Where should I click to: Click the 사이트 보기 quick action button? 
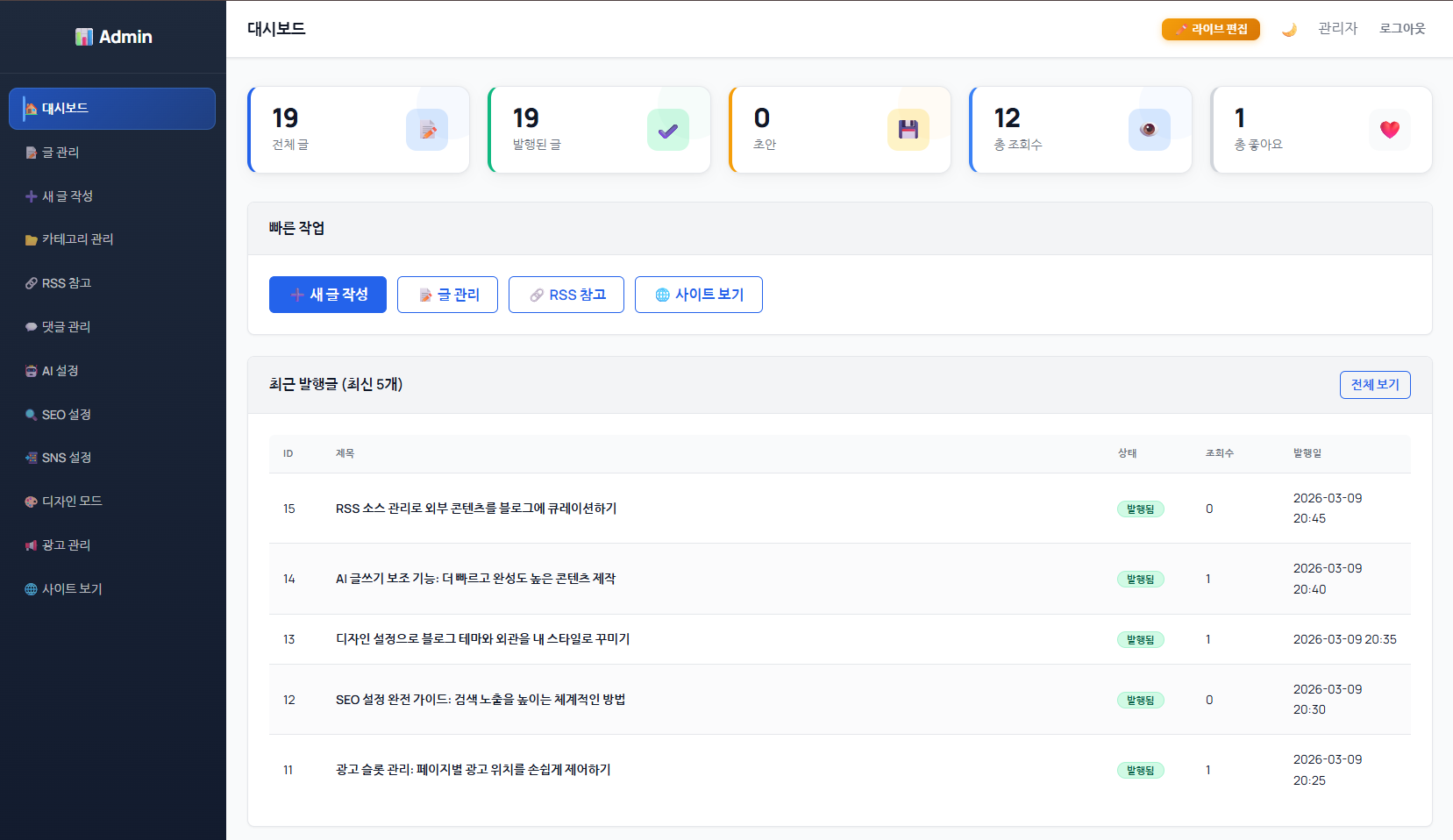point(699,295)
